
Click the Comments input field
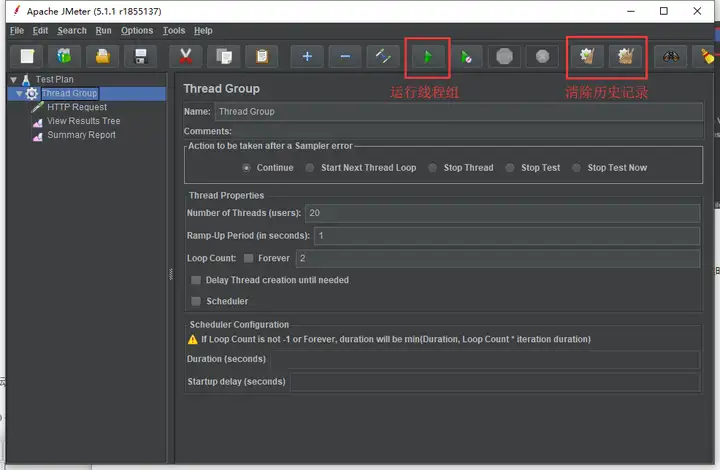tap(467, 132)
